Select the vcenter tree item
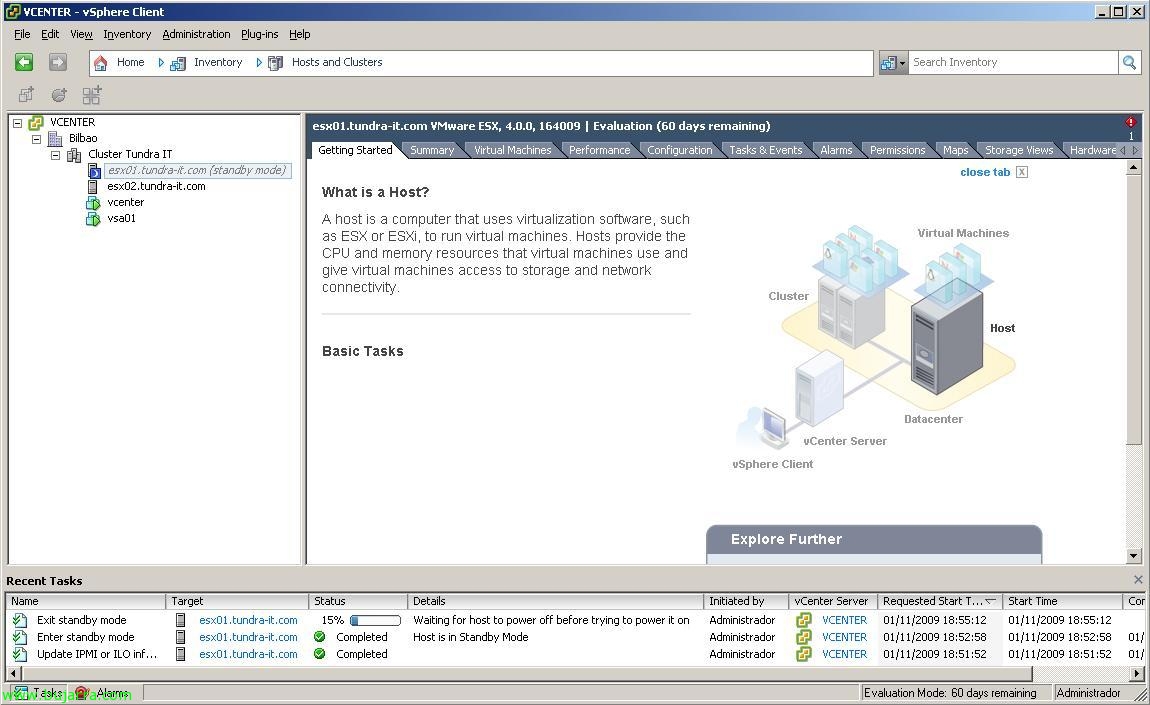Viewport: 1150px width, 705px height. pos(125,202)
